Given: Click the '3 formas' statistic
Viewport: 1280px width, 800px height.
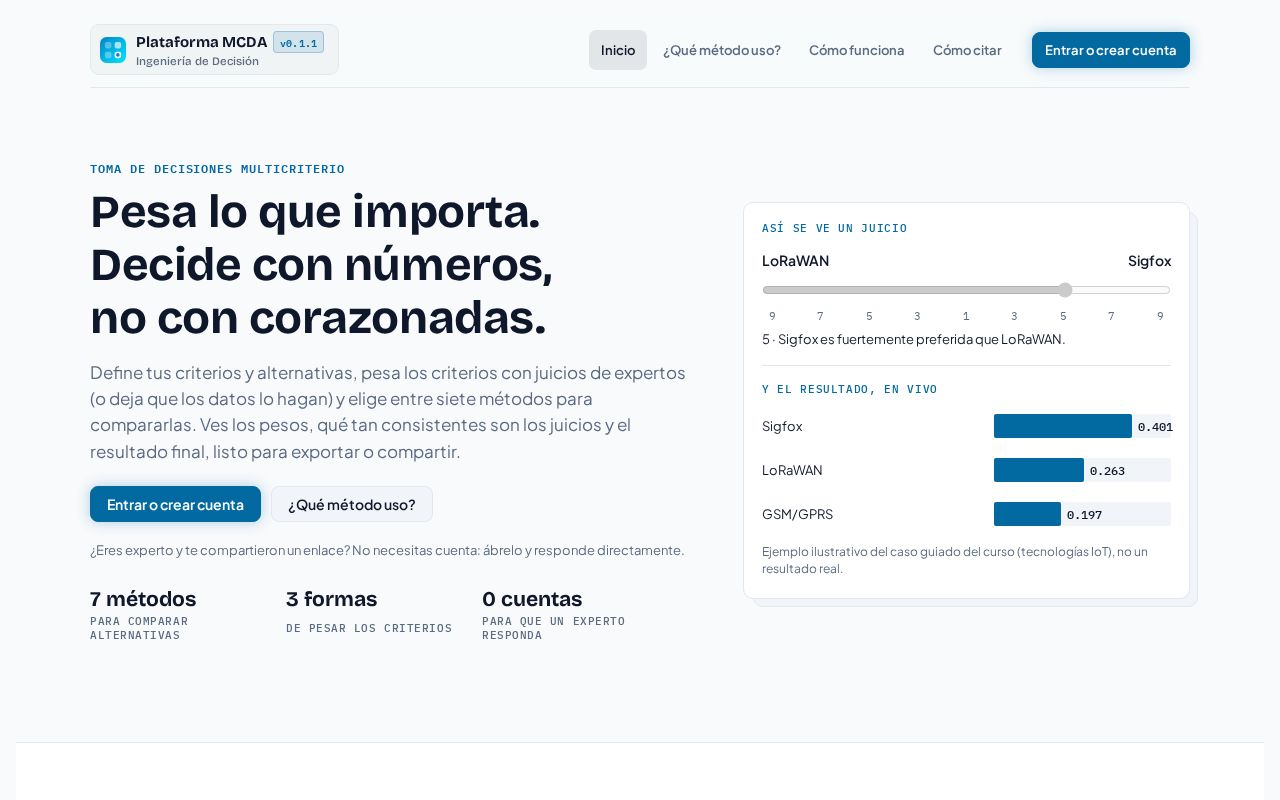Looking at the screenshot, I should tap(369, 610).
